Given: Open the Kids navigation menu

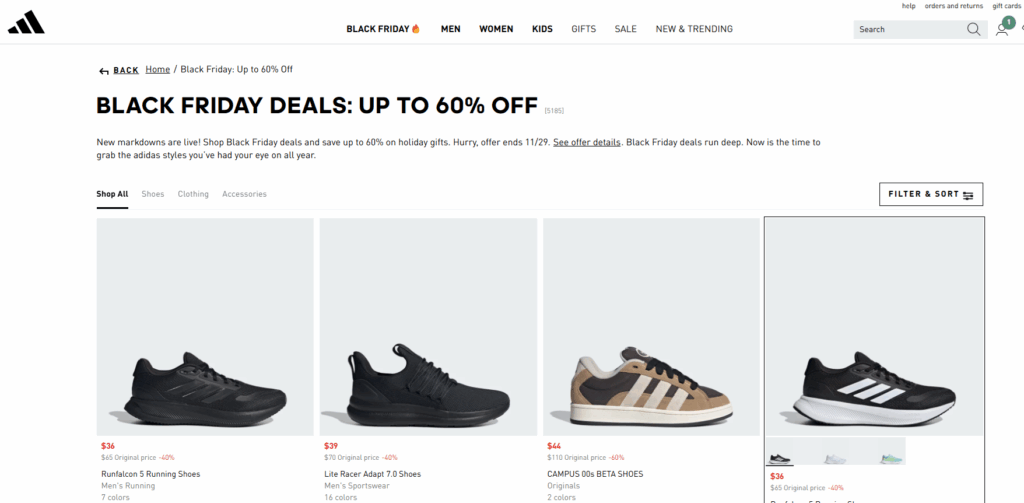Looking at the screenshot, I should [542, 29].
